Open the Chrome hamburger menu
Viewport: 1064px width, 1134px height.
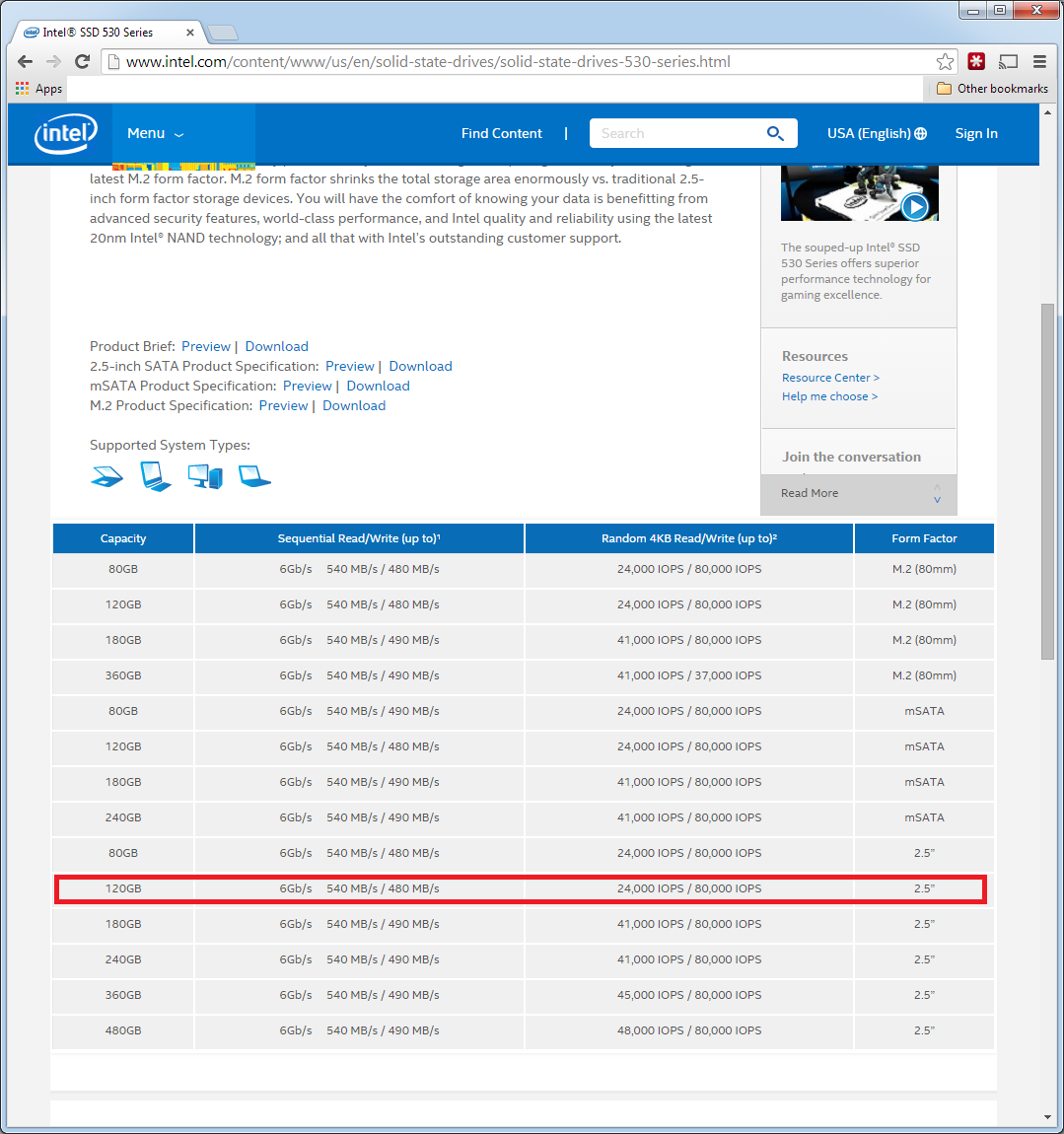(1039, 62)
